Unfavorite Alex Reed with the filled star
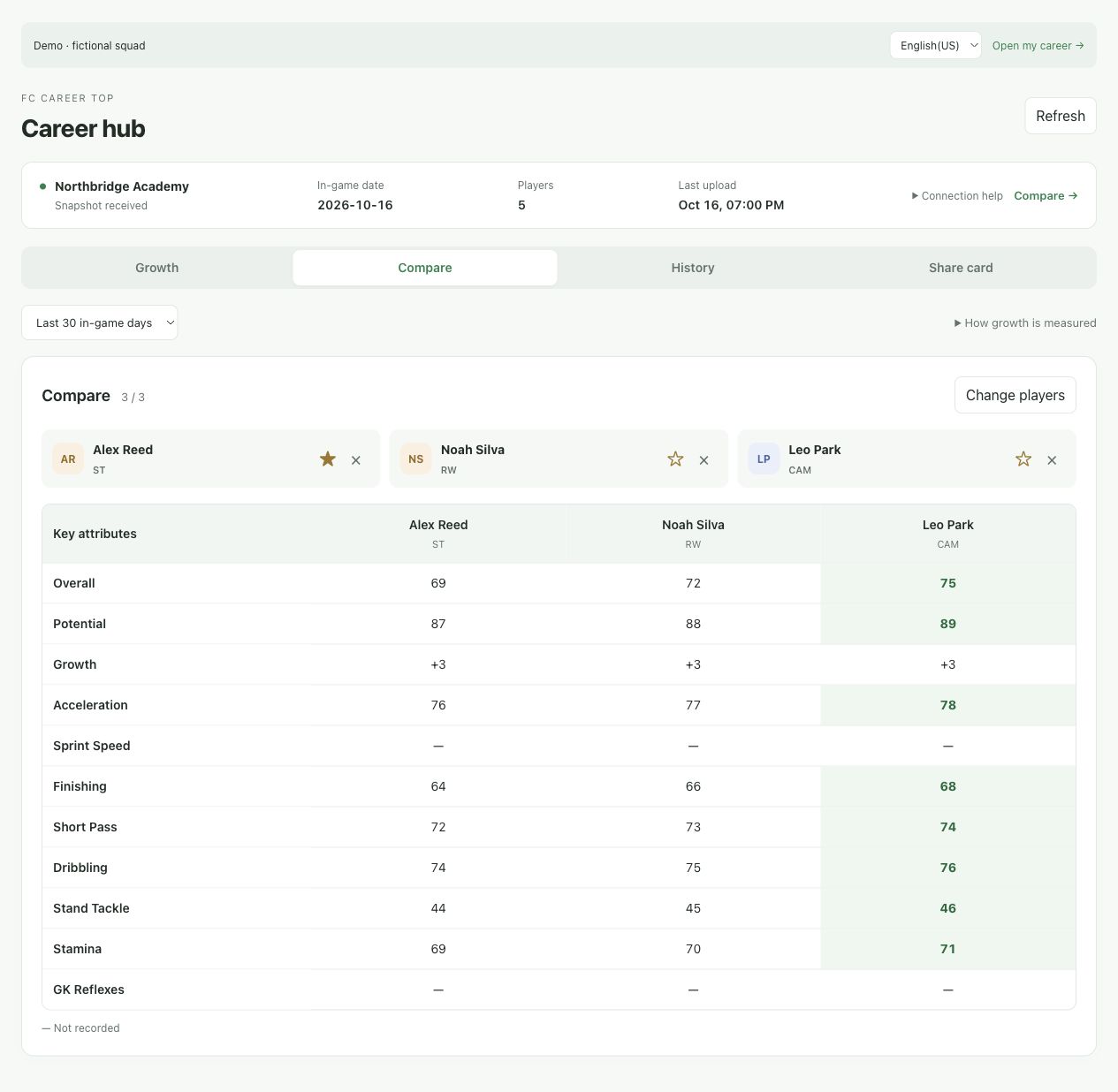This screenshot has width=1118, height=1092. pyautogui.click(x=328, y=459)
